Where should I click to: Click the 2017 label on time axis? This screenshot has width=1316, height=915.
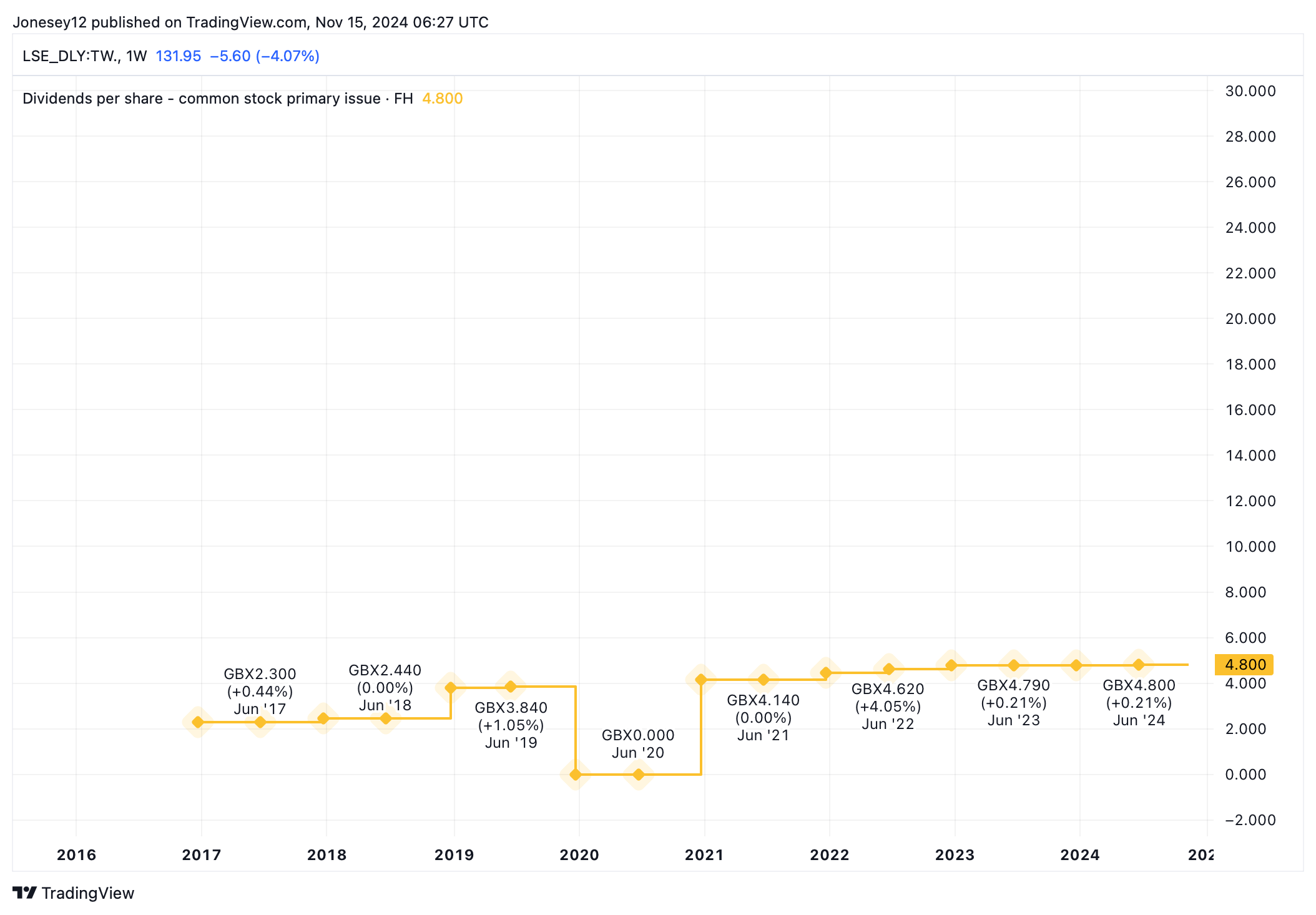click(x=201, y=854)
